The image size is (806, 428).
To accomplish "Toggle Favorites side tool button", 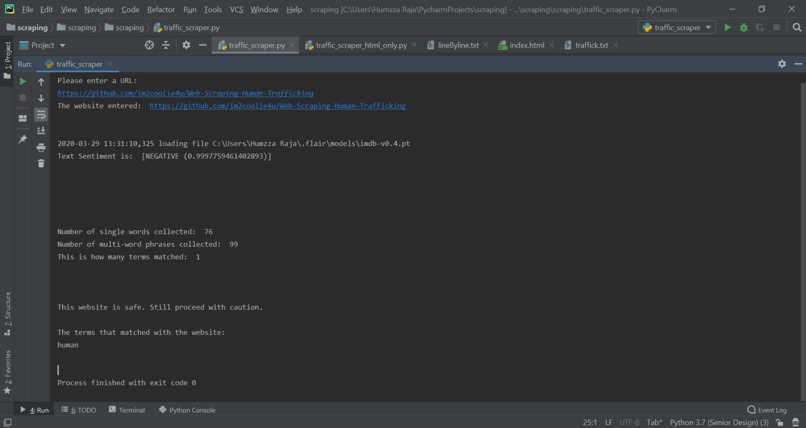I will coord(7,373).
